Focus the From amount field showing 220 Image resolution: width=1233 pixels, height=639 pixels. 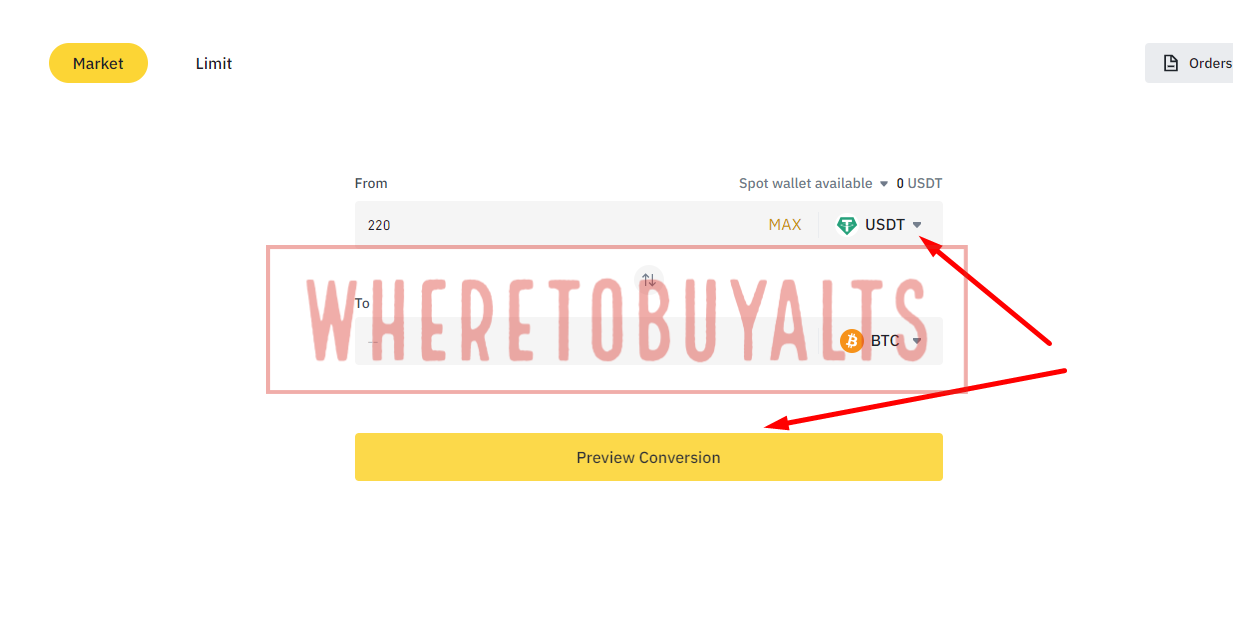click(x=560, y=225)
